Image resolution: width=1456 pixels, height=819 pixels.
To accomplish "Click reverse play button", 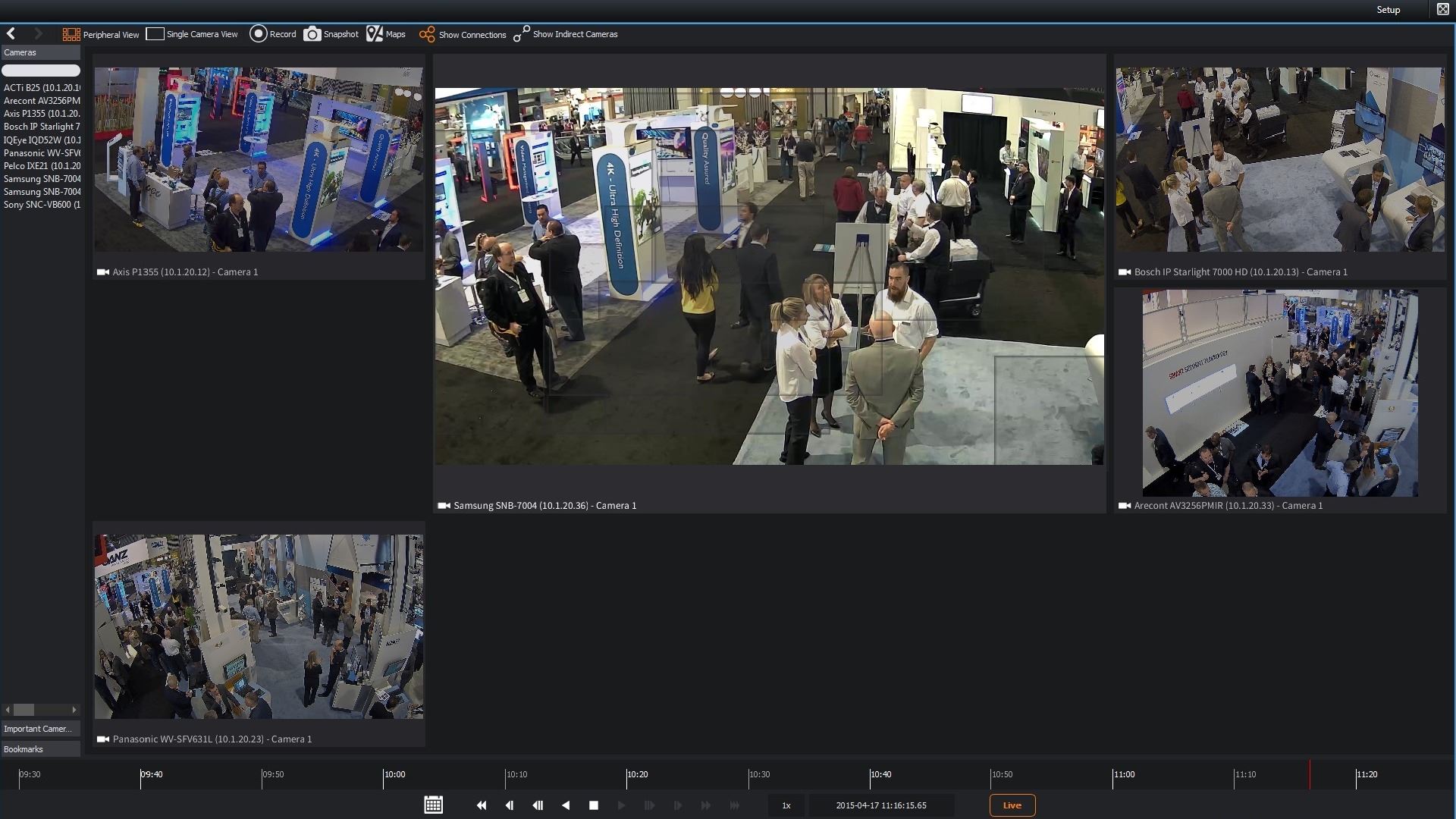I will click(x=566, y=805).
